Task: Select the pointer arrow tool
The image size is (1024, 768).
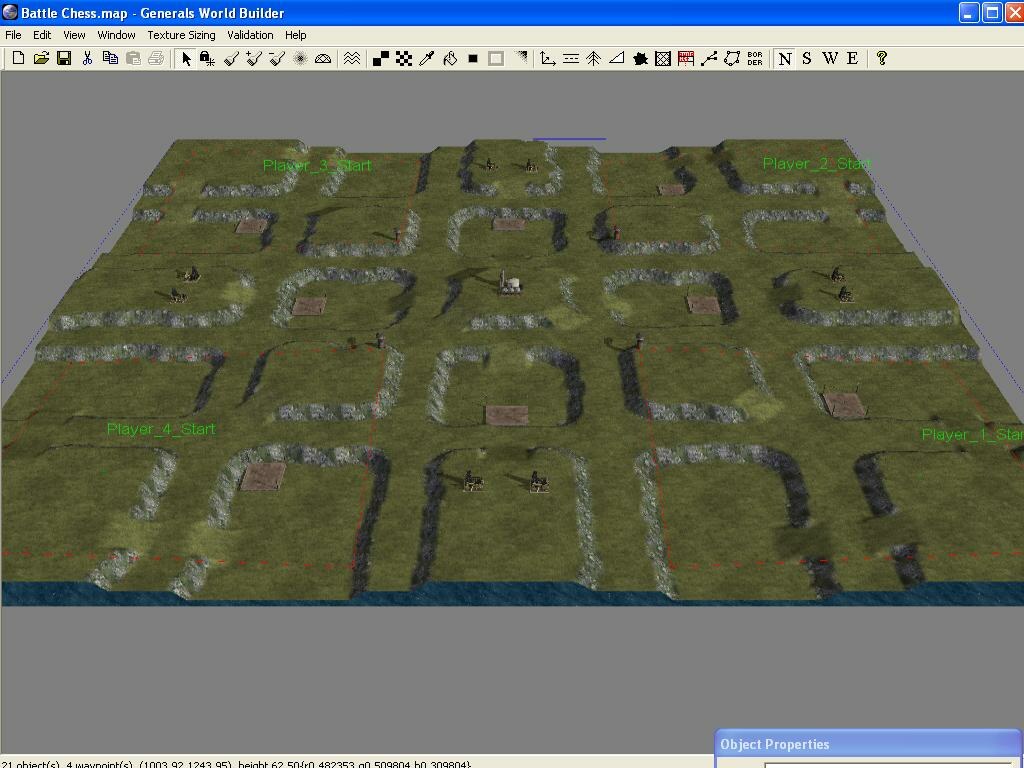Action: point(187,59)
